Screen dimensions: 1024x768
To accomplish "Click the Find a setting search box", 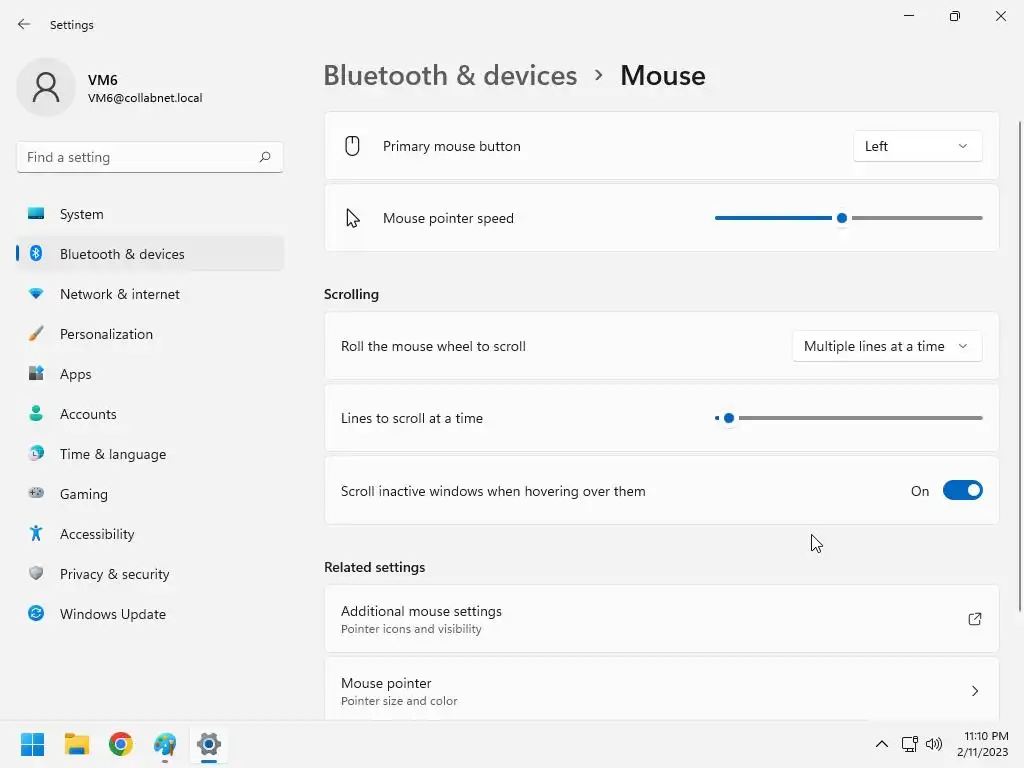I will (x=138, y=157).
